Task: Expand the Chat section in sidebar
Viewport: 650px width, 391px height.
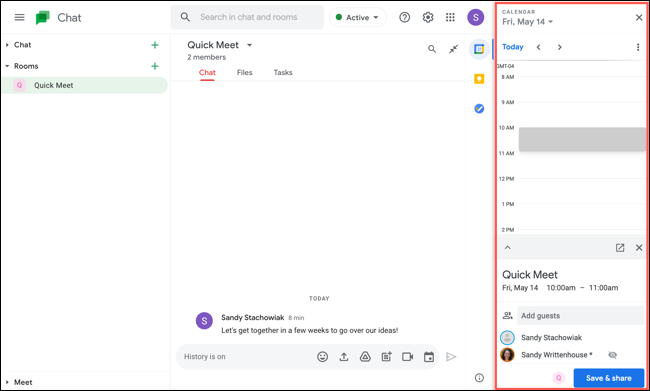Action: 7,45
